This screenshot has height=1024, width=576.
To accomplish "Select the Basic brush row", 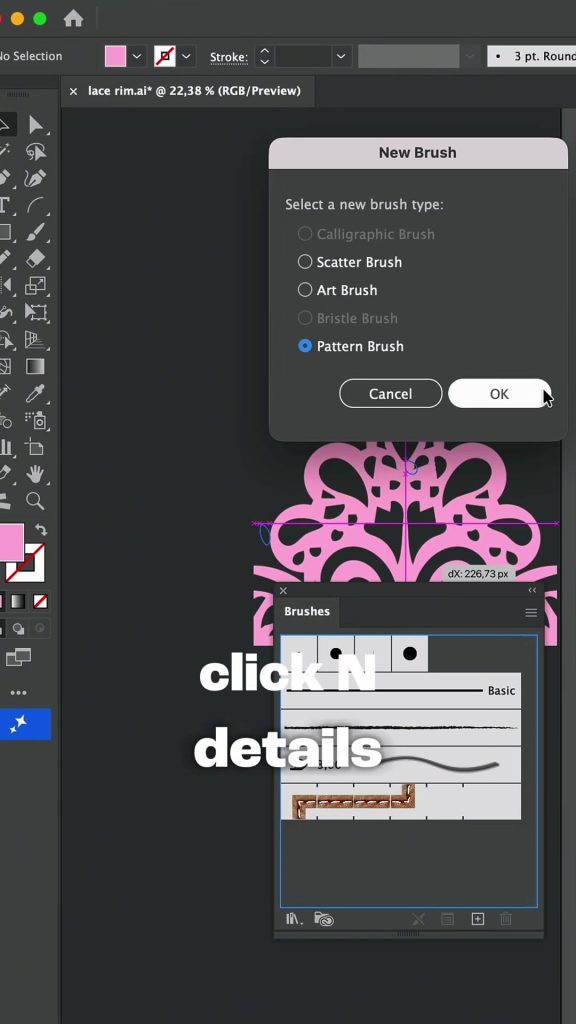I will coord(401,690).
